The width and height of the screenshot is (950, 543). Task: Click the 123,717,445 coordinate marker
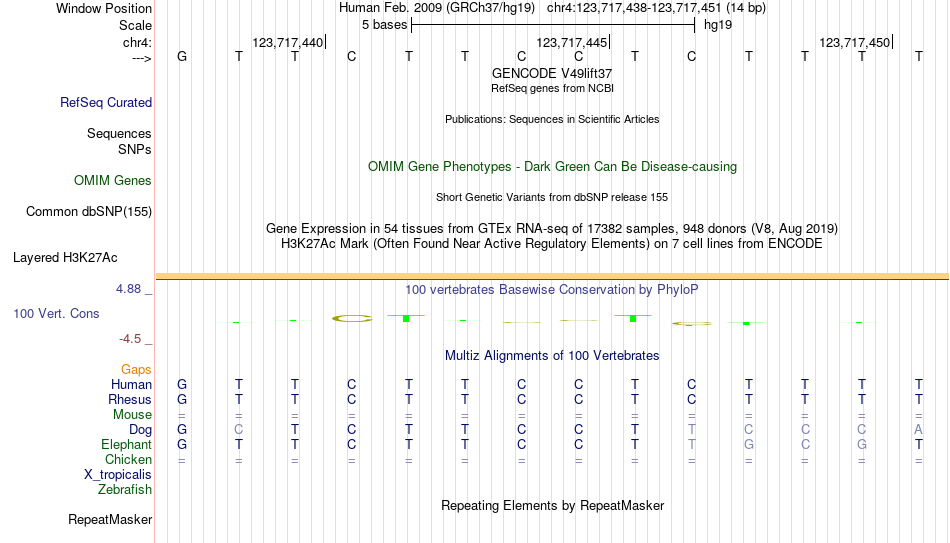[x=571, y=42]
